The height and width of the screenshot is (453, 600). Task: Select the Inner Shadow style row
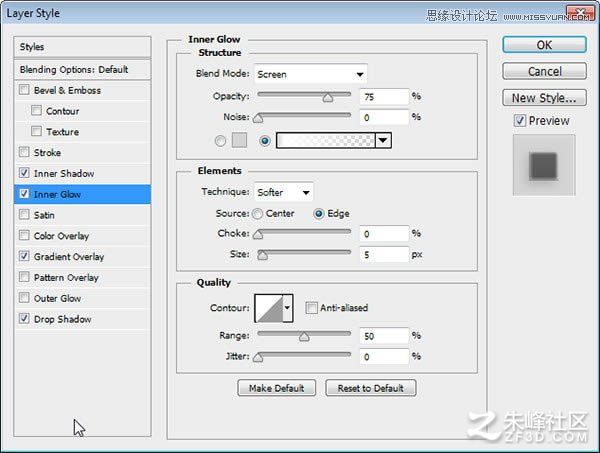(x=82, y=173)
